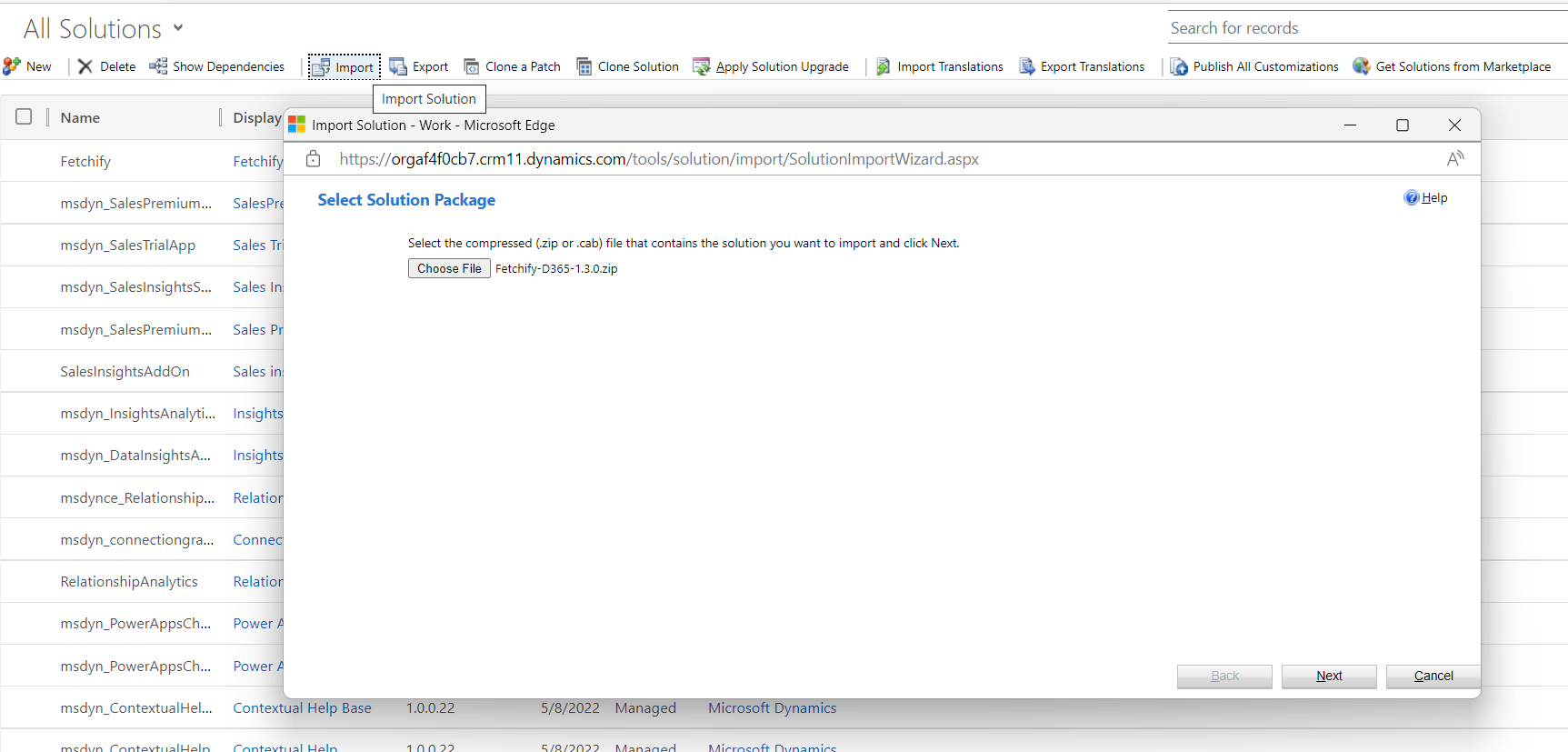Click Show Dependencies toolbar label
1568x752 pixels.
(x=228, y=66)
